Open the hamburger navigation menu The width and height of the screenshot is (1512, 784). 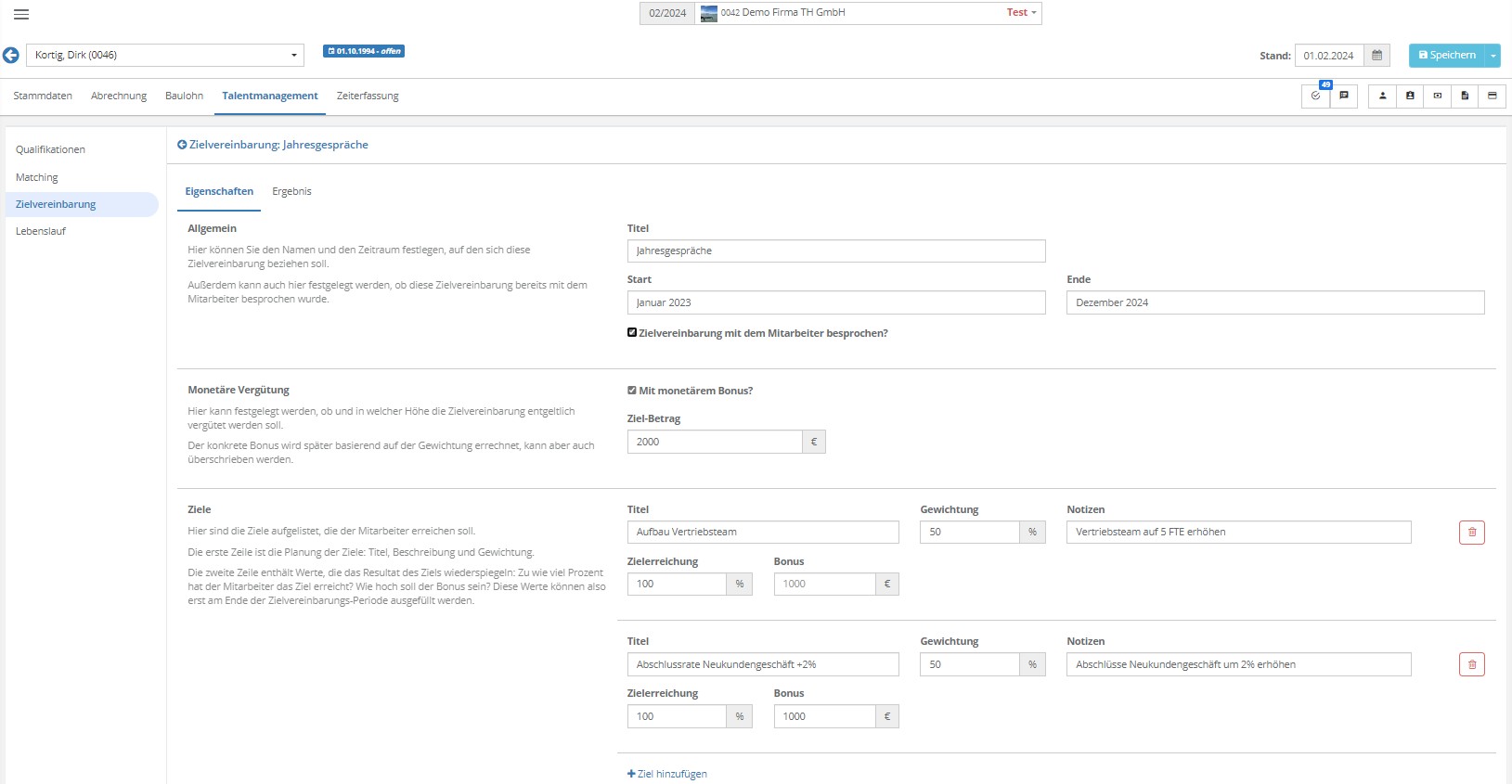(21, 14)
